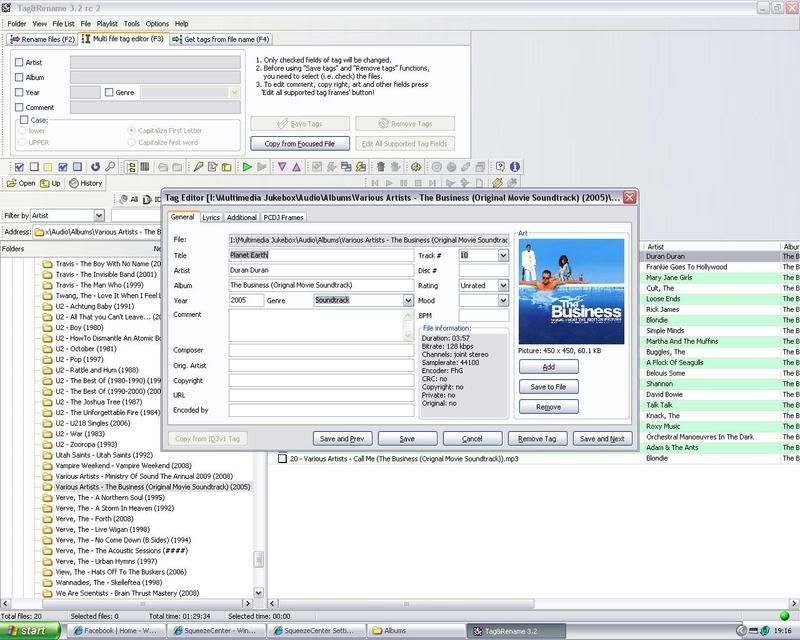The image size is (800, 640).
Task: Click the purple up triangle toolbar icon
Action: click(297, 167)
